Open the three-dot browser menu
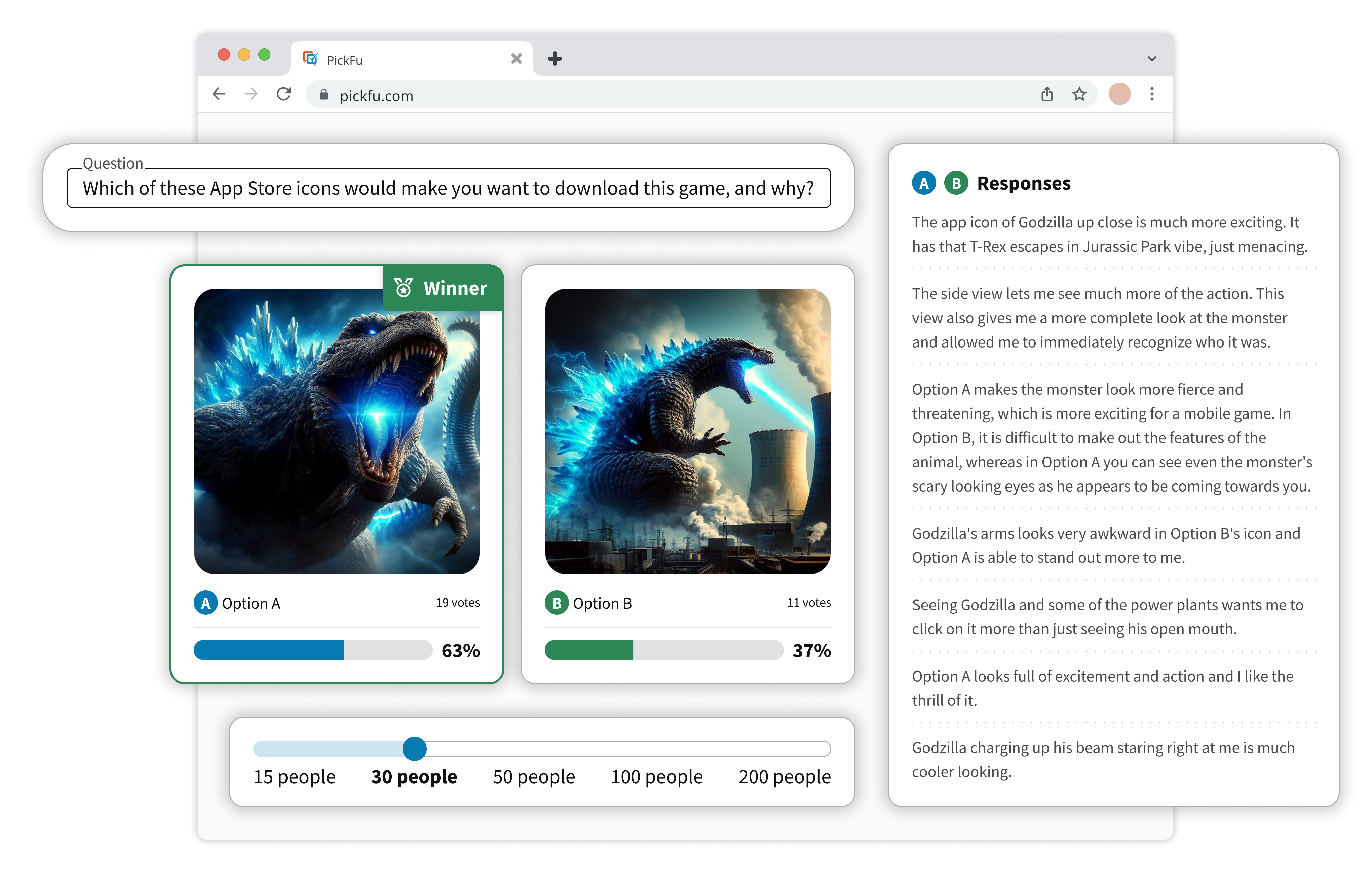1372x872 pixels. click(1151, 94)
